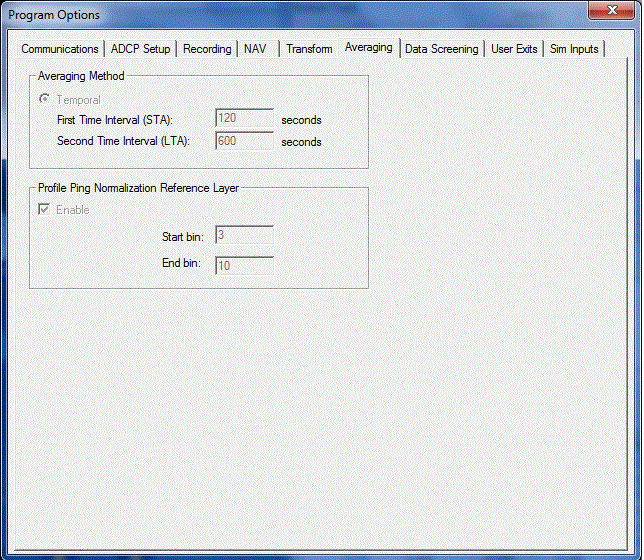Viewport: 644px width, 560px height.
Task: Go to the NAV tab
Action: coord(255,49)
